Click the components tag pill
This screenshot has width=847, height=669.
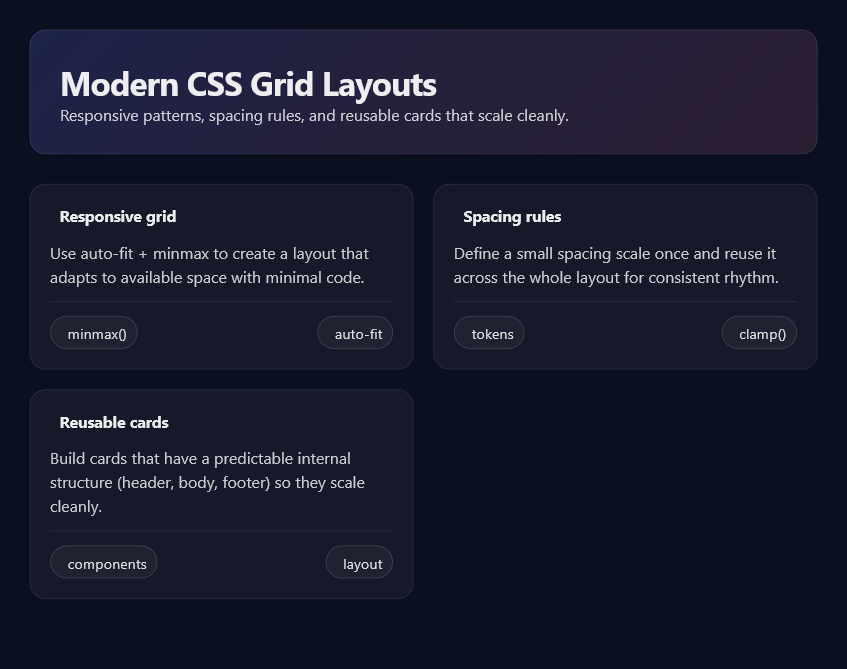click(x=104, y=563)
